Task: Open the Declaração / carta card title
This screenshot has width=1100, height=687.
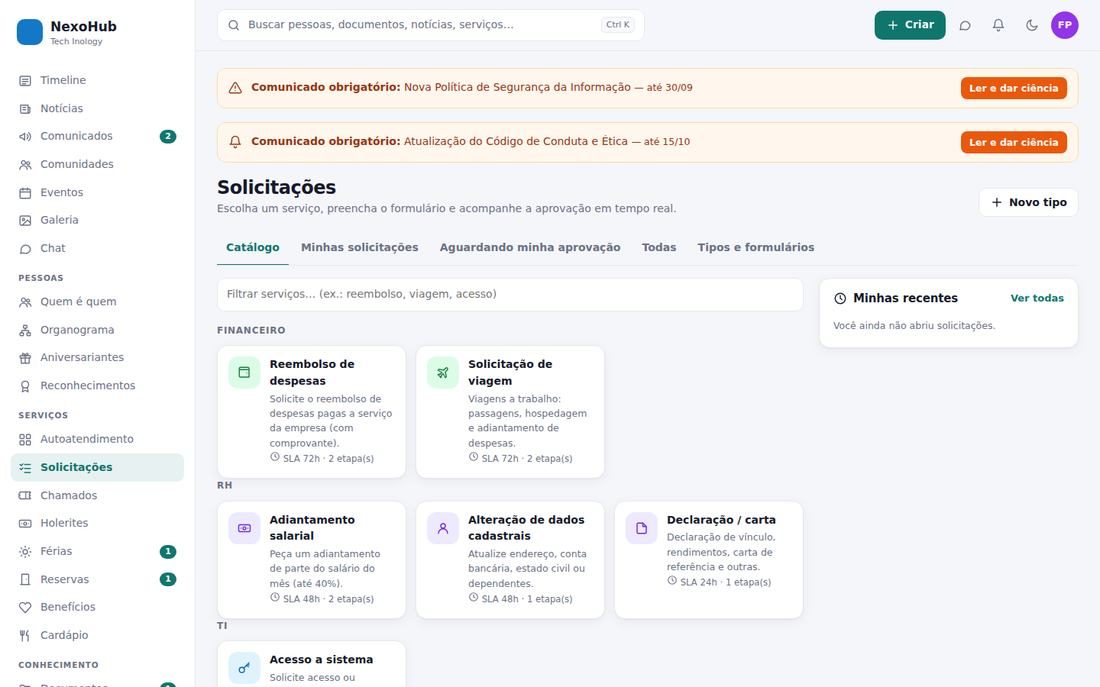Action: pos(721,520)
